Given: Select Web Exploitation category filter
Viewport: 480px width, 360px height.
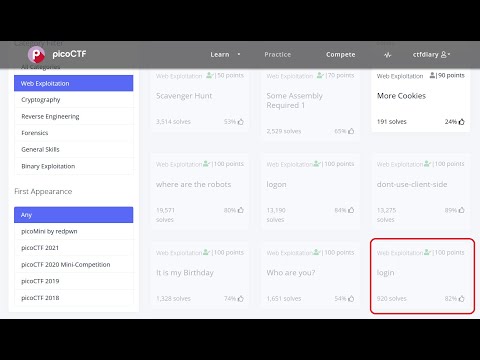Looking at the screenshot, I should [73, 83].
